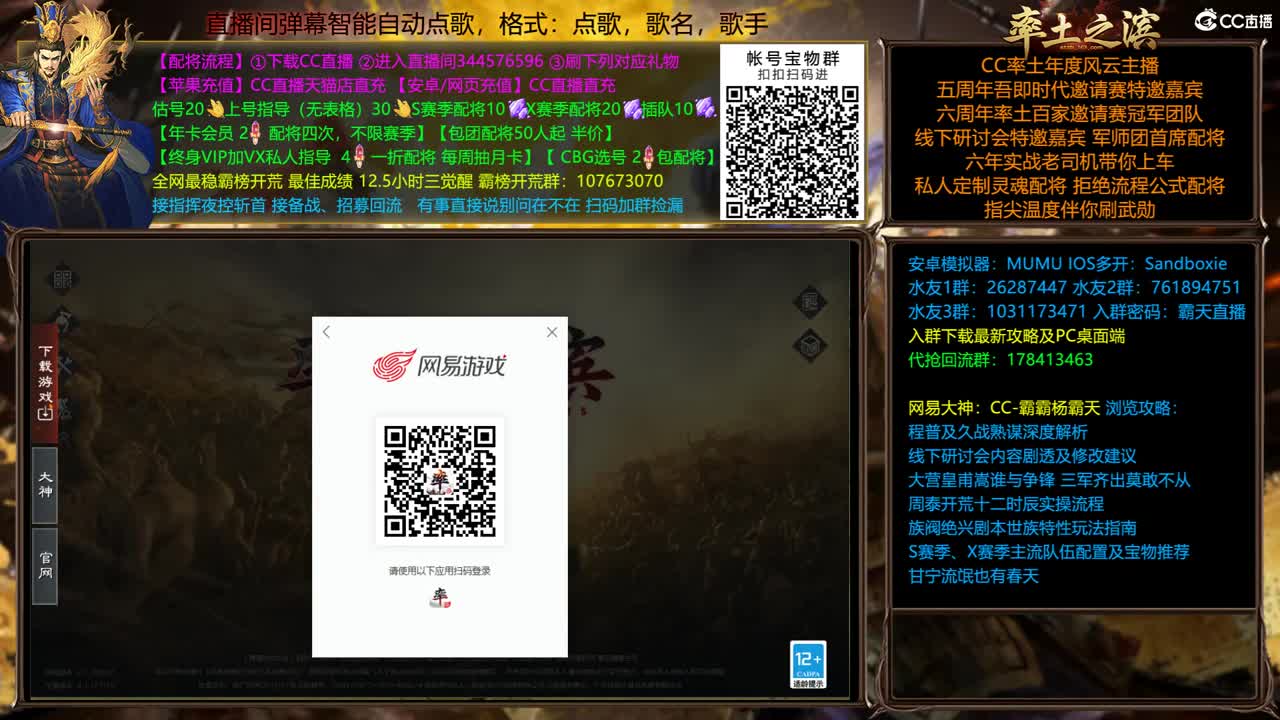Click the back arrow in login dialog
This screenshot has height=720, width=1280.
pos(326,332)
